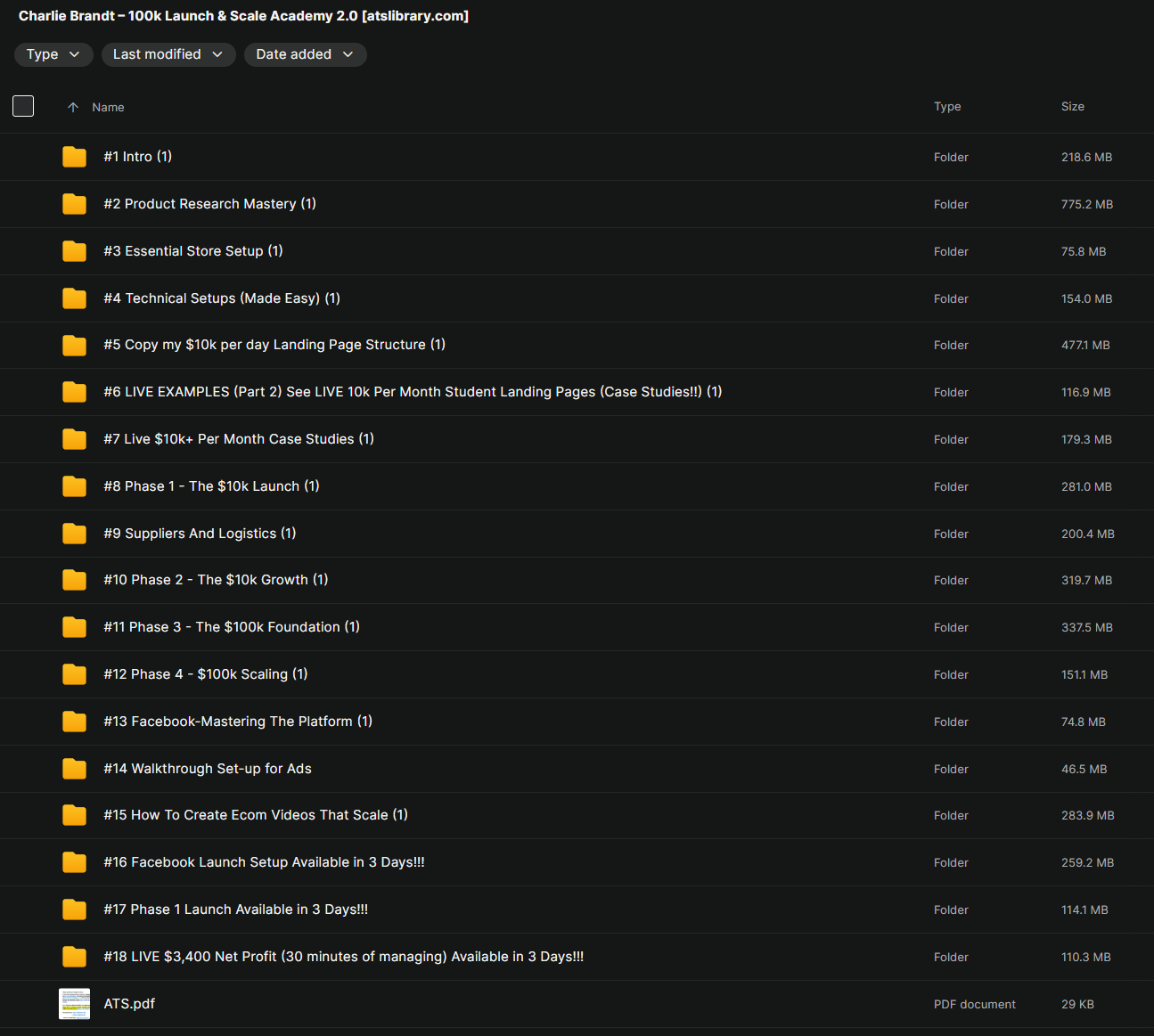This screenshot has width=1154, height=1036.
Task: Open #18 LIVE $3,400 Net Profit folder name
Action: (344, 957)
